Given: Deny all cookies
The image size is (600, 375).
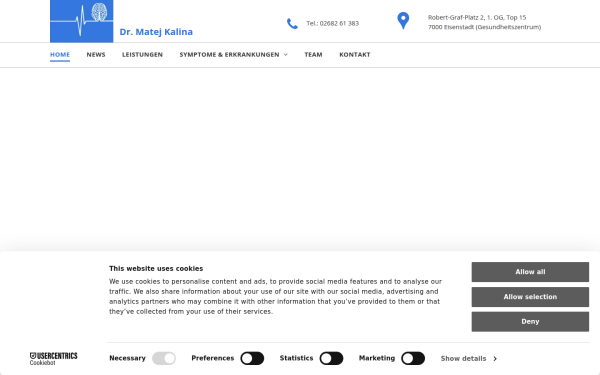Looking at the screenshot, I should 530,322.
